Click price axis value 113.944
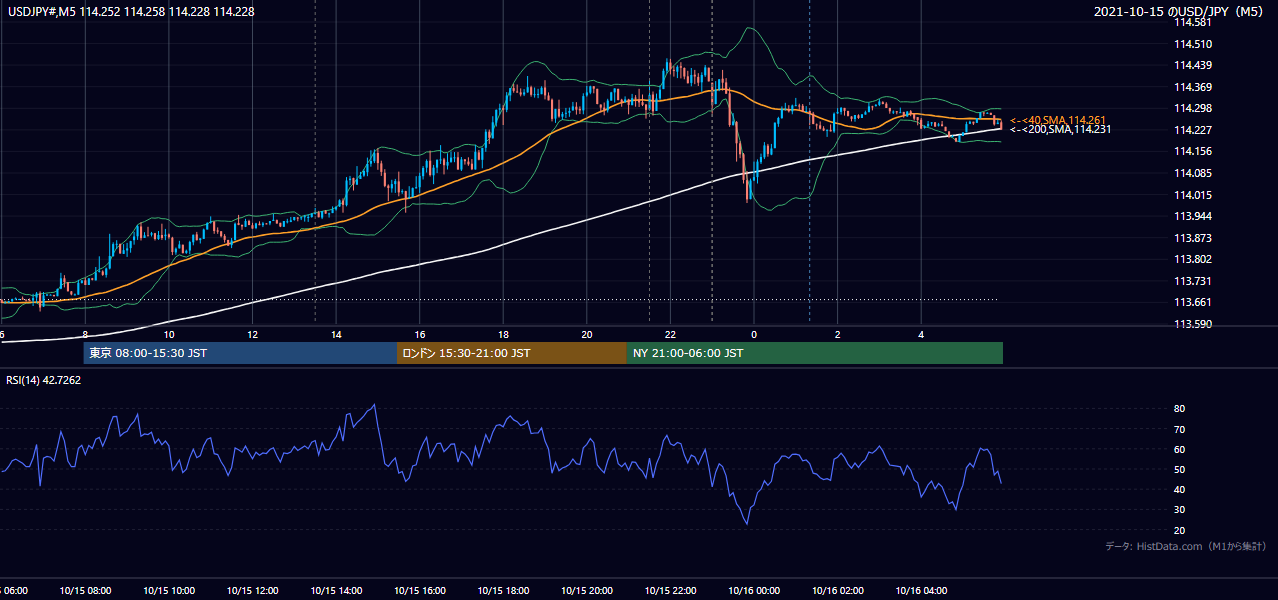This screenshot has width=1278, height=600. click(1193, 216)
